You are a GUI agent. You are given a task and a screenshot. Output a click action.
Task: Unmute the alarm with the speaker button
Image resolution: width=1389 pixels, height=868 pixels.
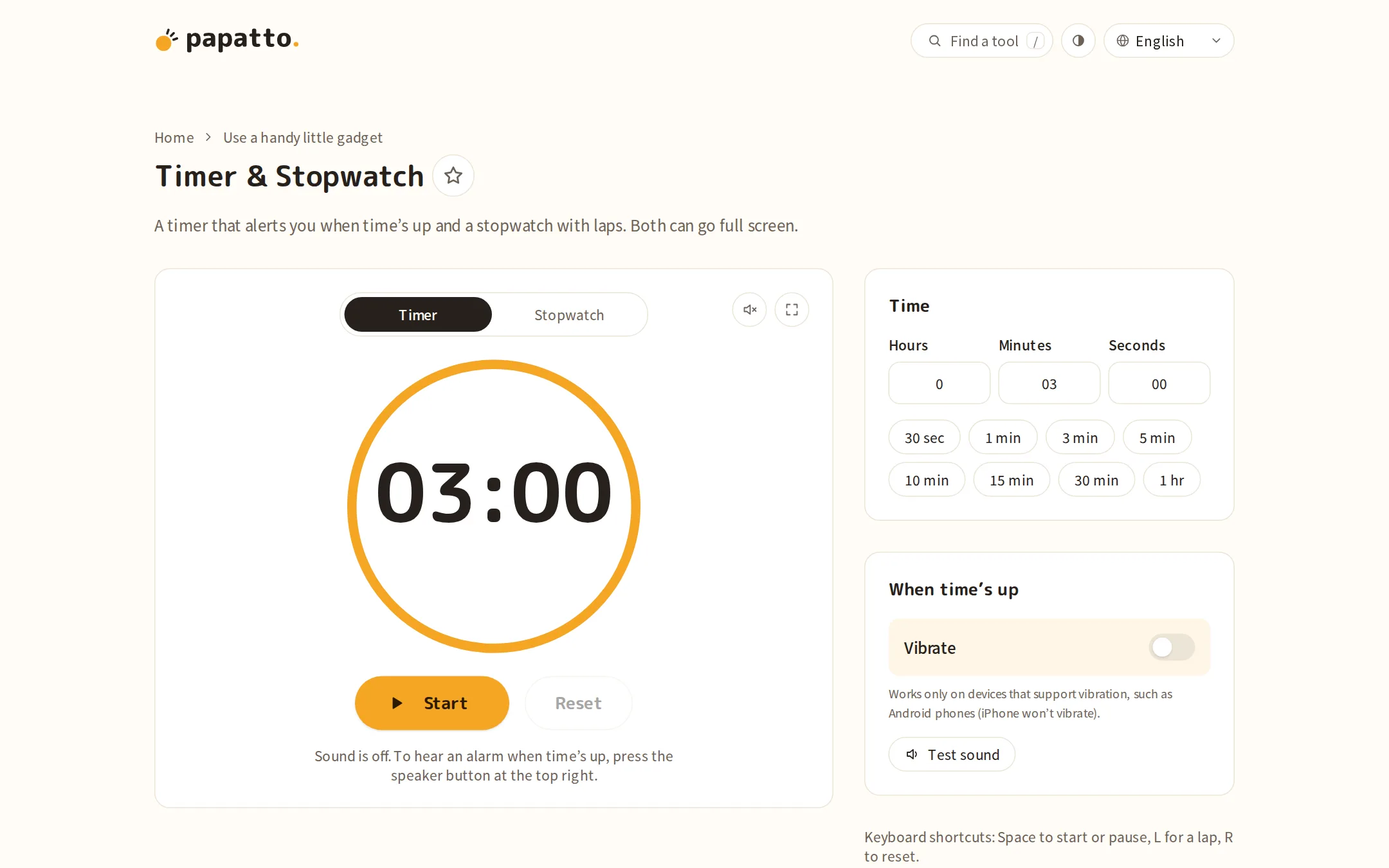pos(750,310)
